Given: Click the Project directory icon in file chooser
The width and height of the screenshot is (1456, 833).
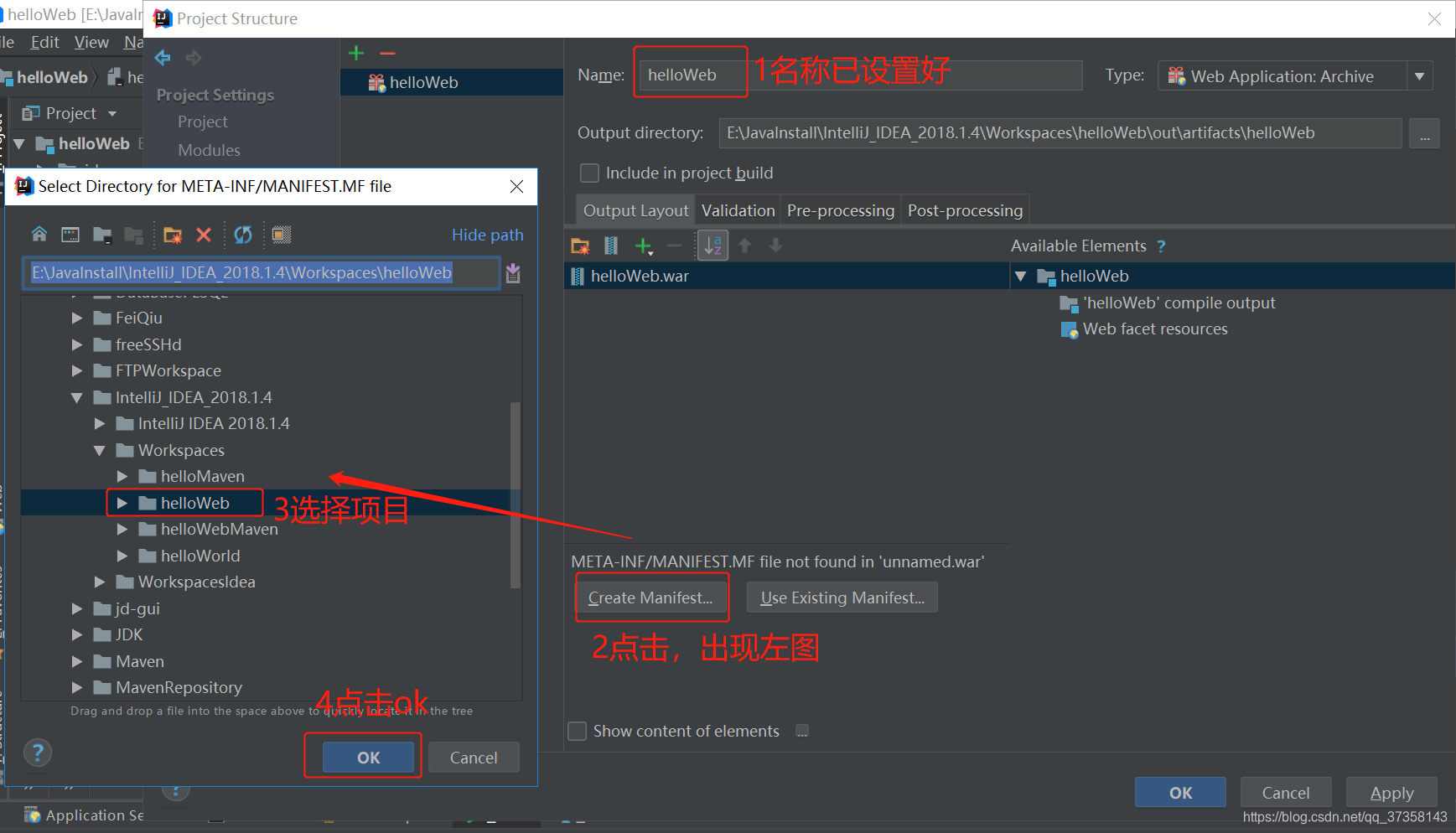Looking at the screenshot, I should [x=102, y=235].
